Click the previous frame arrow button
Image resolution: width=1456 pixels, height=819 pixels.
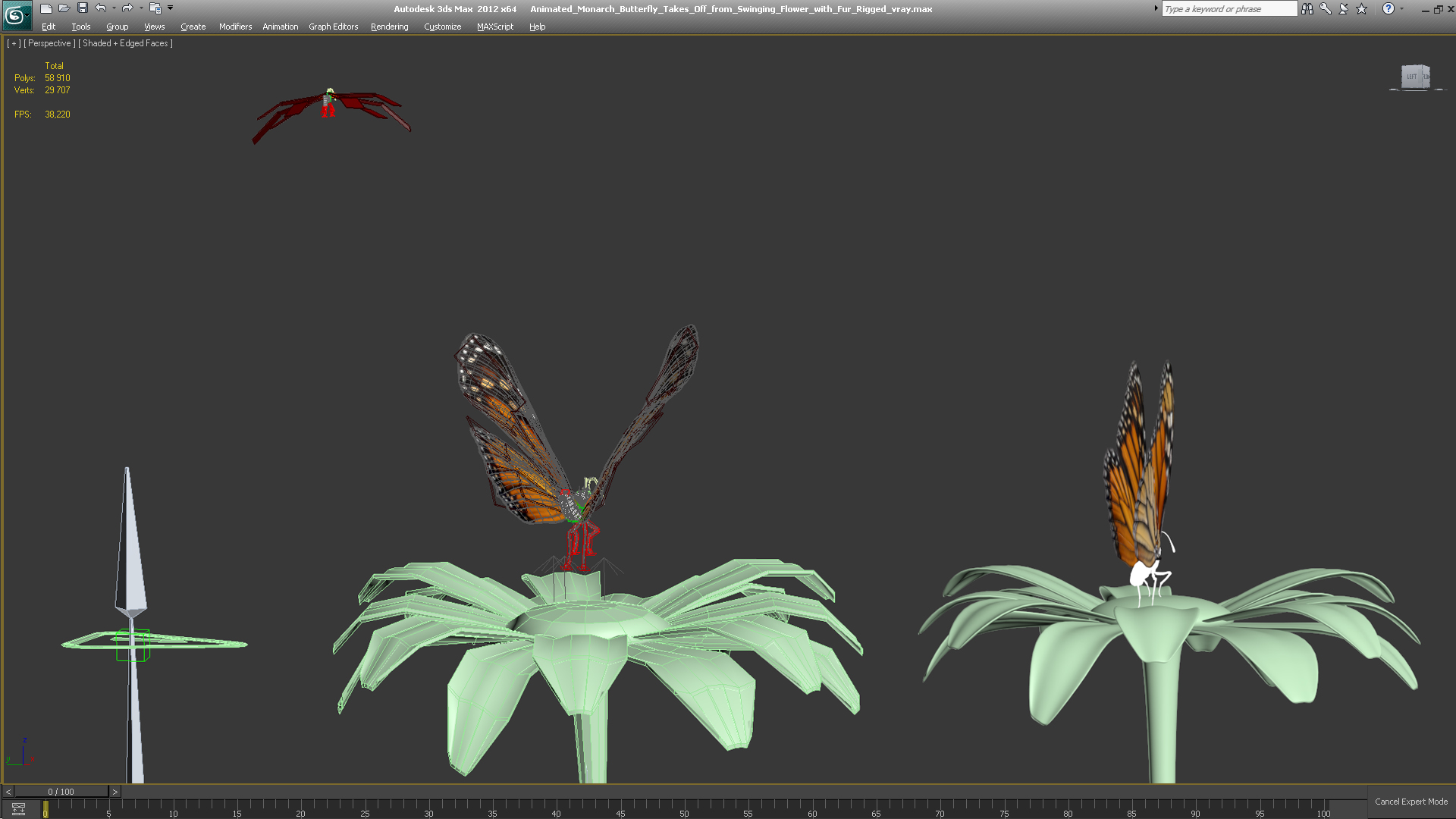(8, 792)
